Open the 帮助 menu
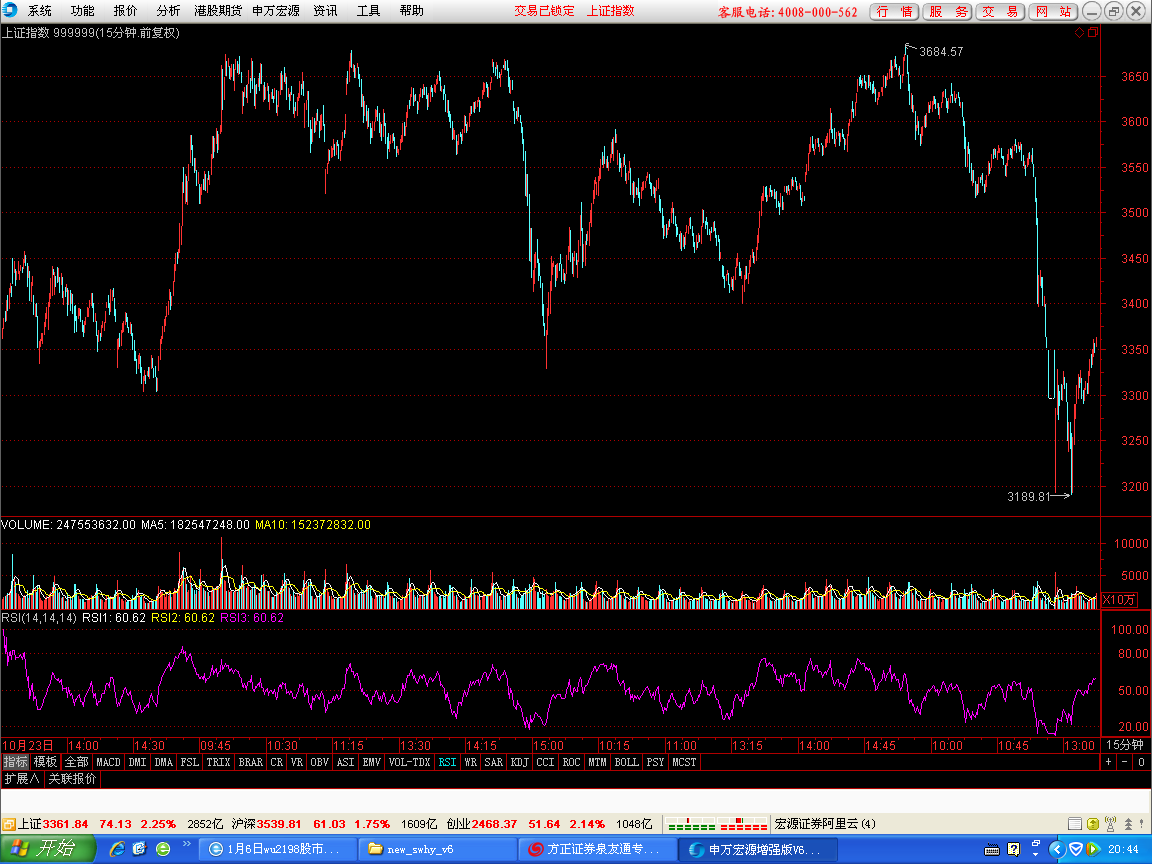Screen dimensions: 1152x864 pos(411,11)
